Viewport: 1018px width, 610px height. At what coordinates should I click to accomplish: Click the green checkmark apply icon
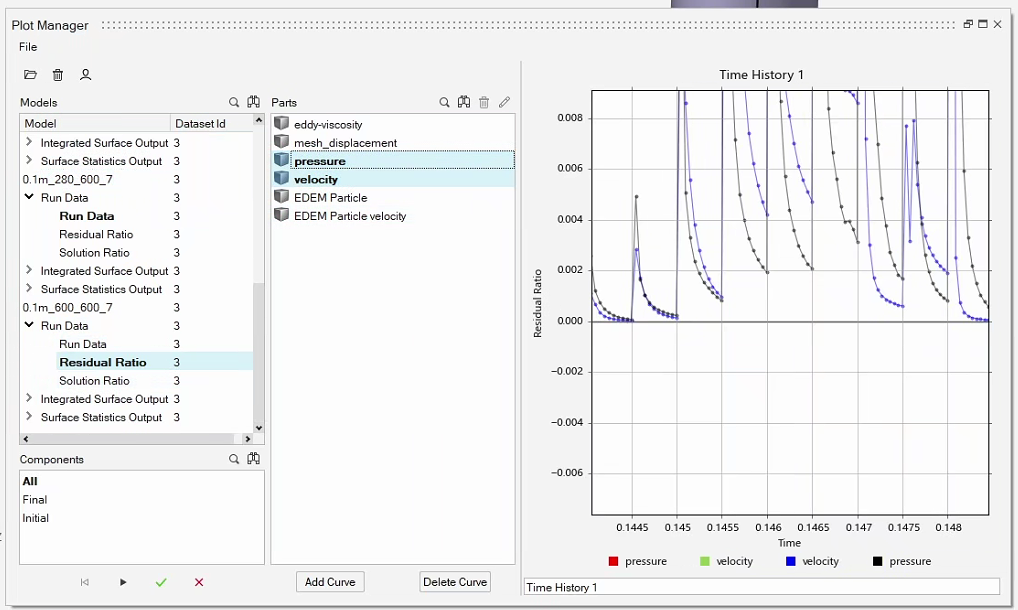coord(161,582)
